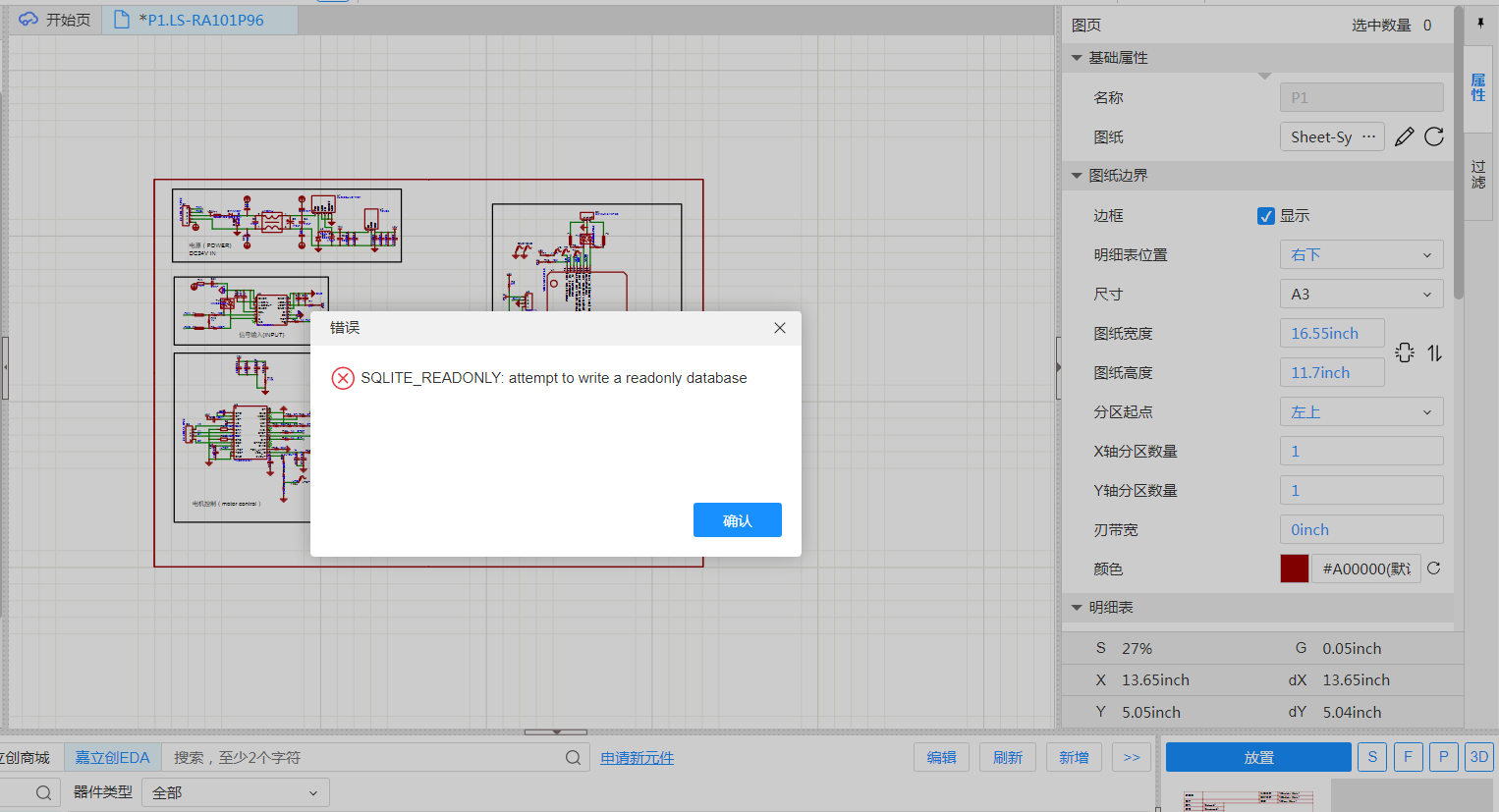The image size is (1499, 812).
Task: Click the magnifier icon in the component search box
Action: (573, 757)
